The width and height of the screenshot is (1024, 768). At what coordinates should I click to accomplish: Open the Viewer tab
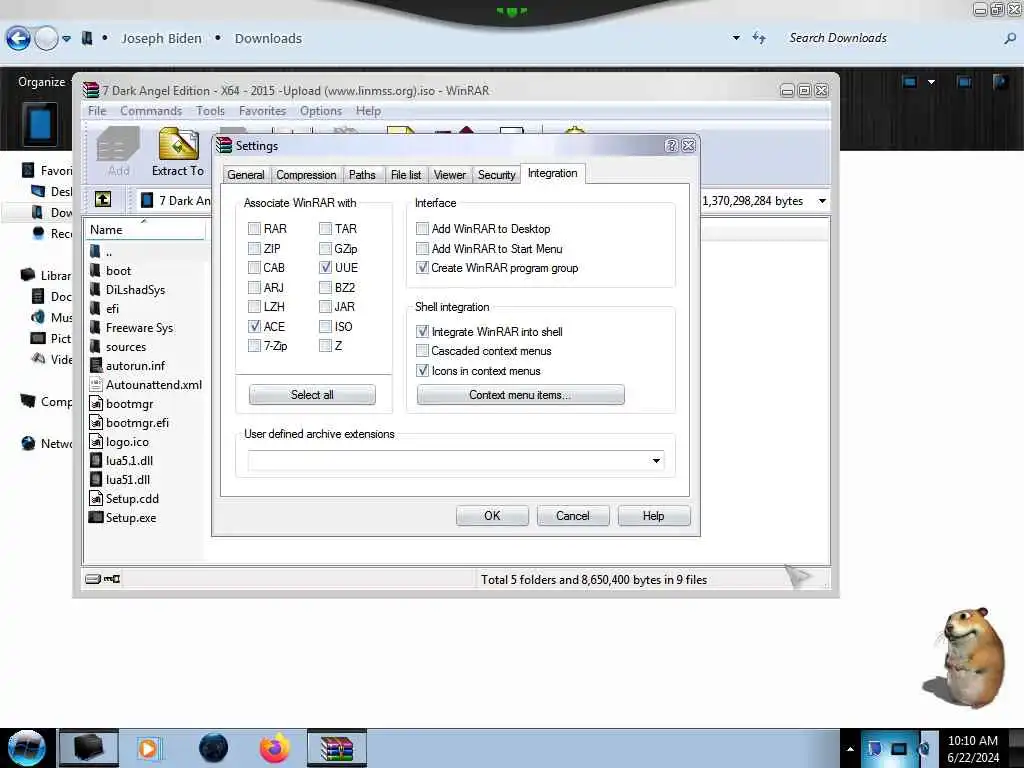[x=449, y=174]
